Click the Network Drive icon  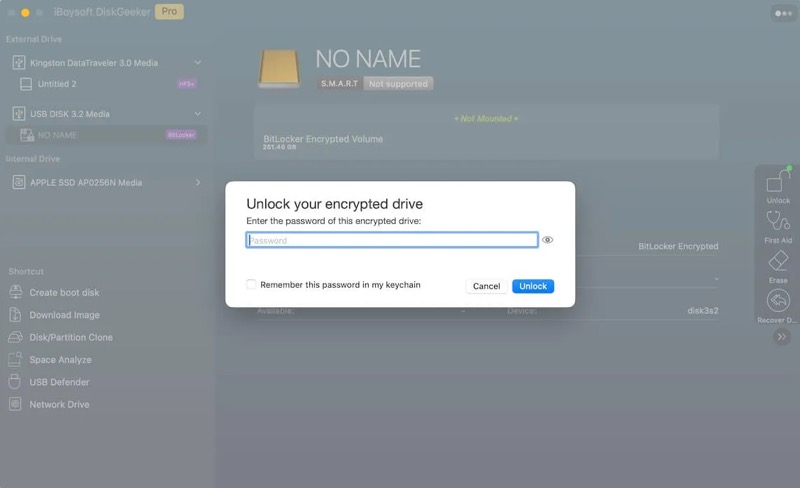[15, 404]
